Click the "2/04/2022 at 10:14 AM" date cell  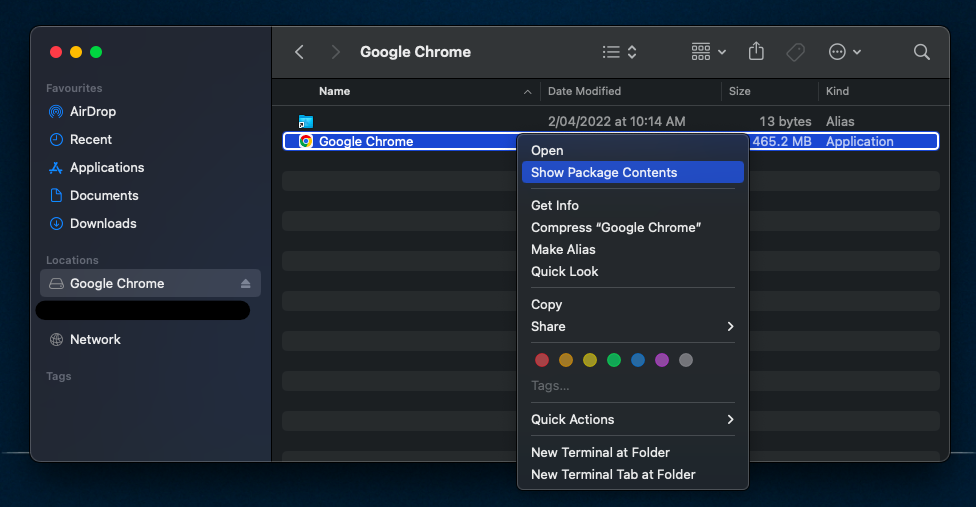click(616, 121)
